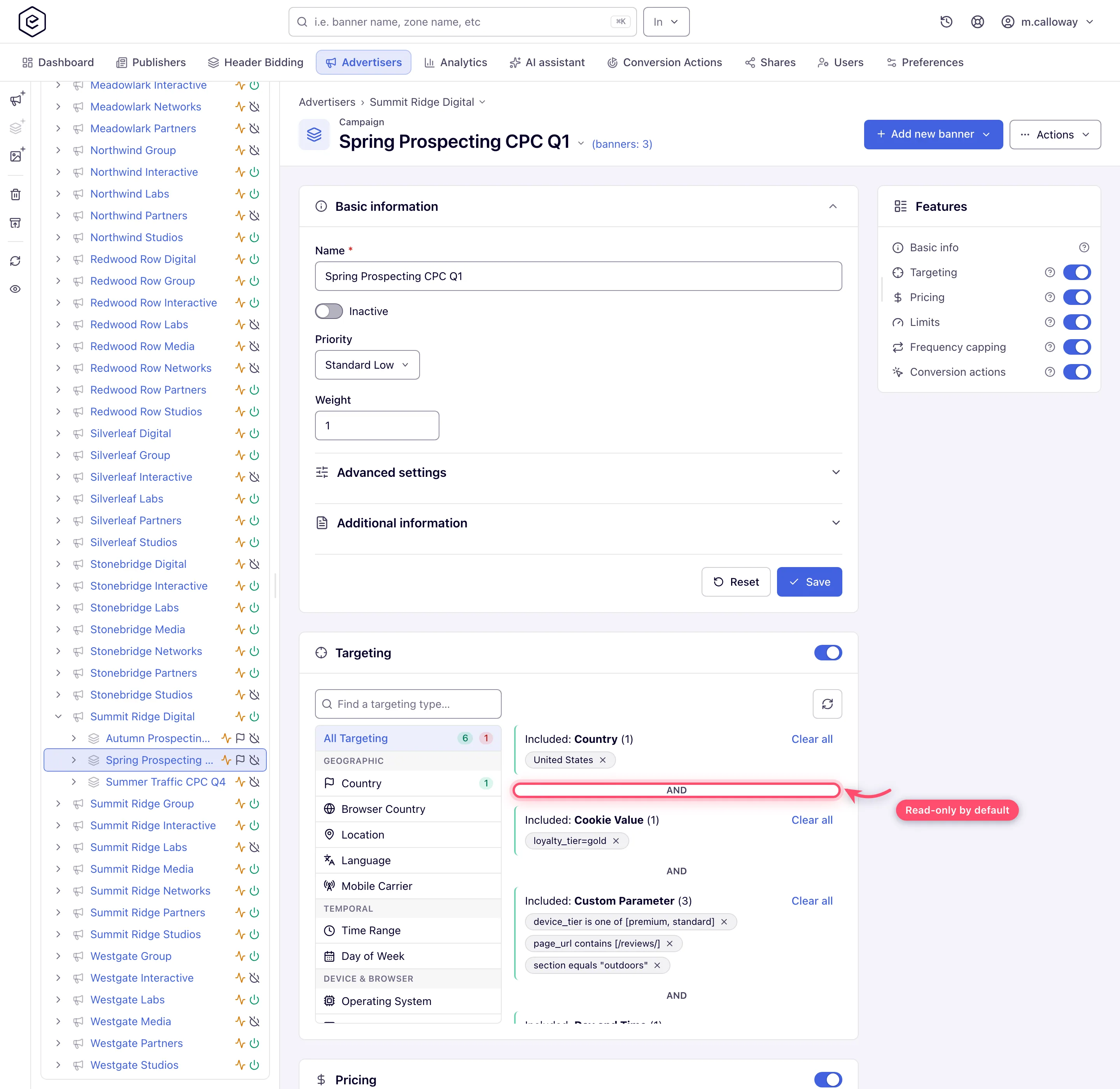Screen dimensions: 1120x1089
Task: Click the Targeting help question mark icon
Action: click(x=1050, y=272)
